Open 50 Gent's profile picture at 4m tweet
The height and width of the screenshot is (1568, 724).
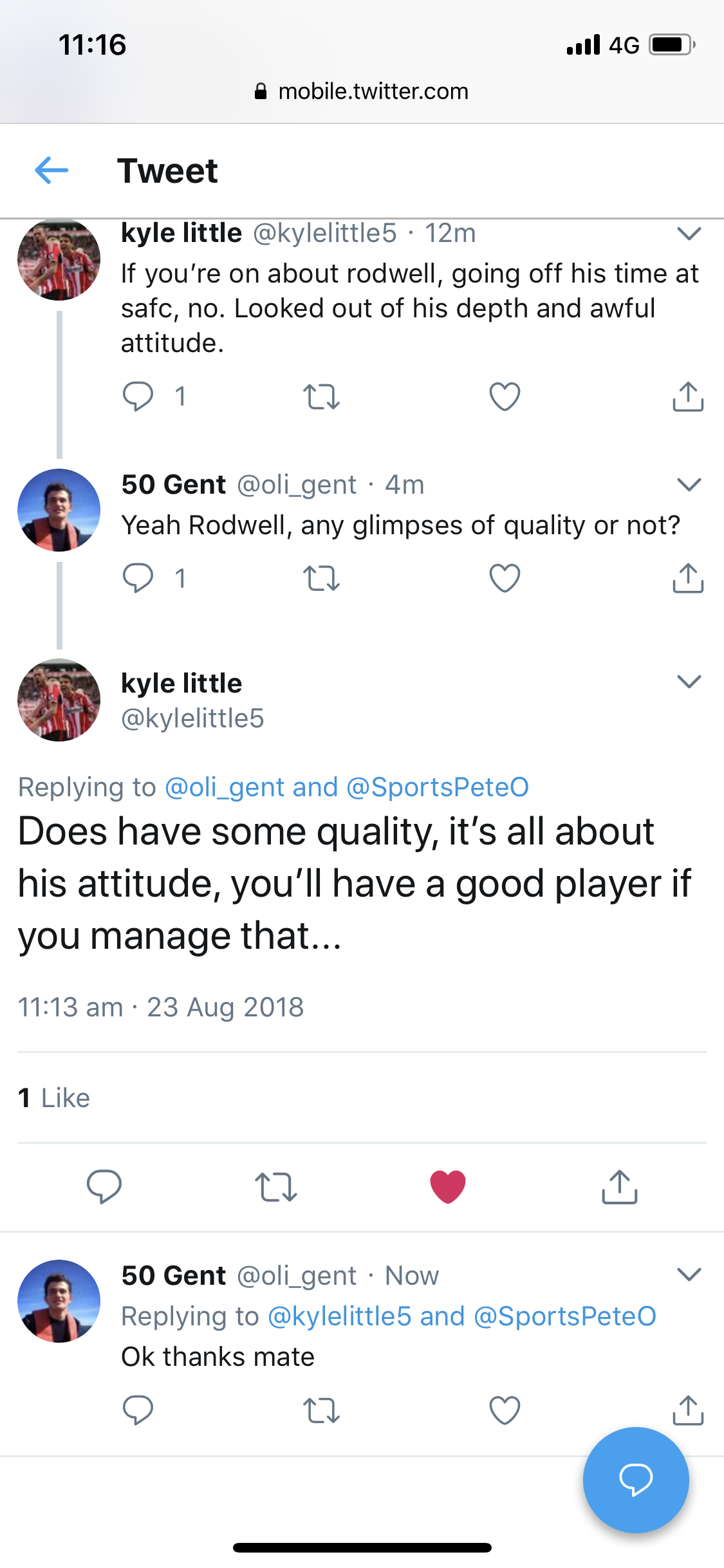click(x=59, y=510)
